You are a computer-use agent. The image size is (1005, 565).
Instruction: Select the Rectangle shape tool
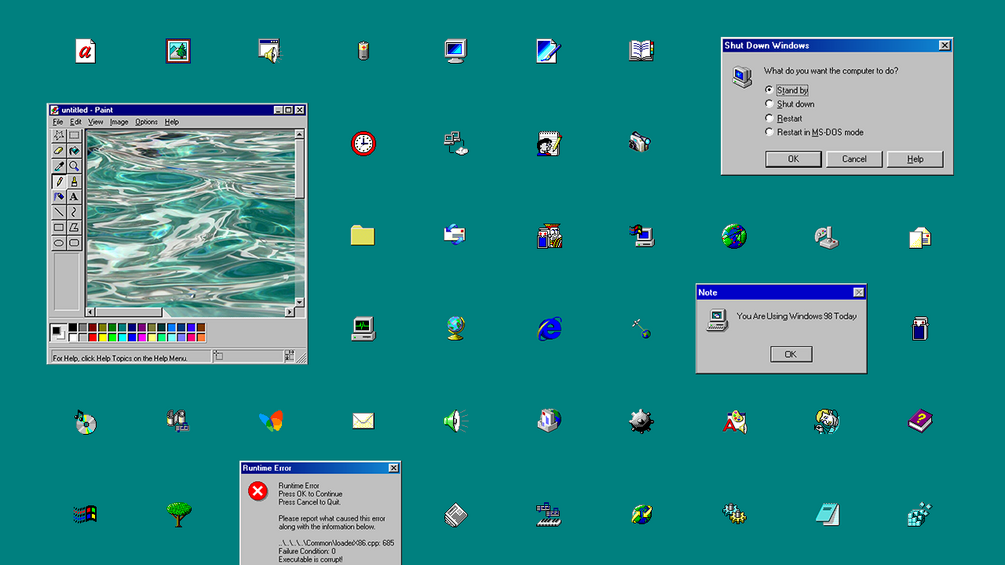point(59,227)
